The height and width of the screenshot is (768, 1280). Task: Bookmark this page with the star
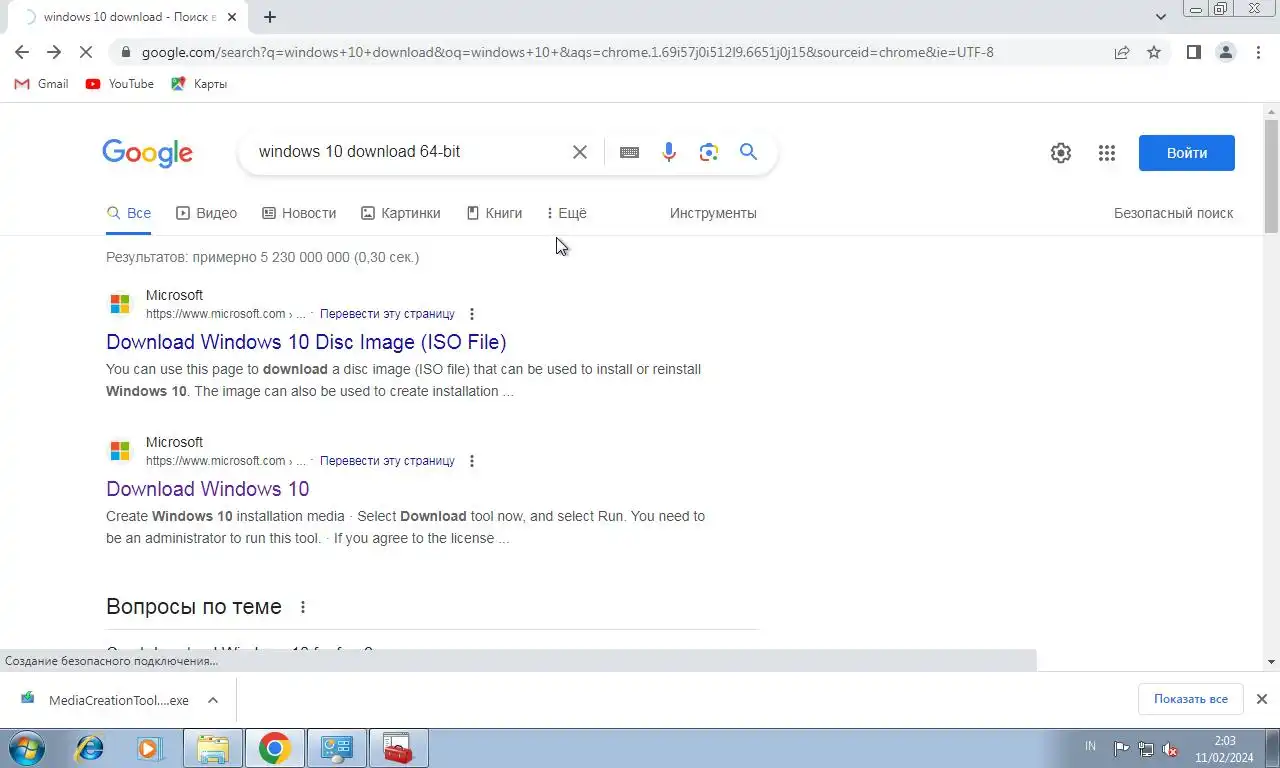click(x=1154, y=52)
